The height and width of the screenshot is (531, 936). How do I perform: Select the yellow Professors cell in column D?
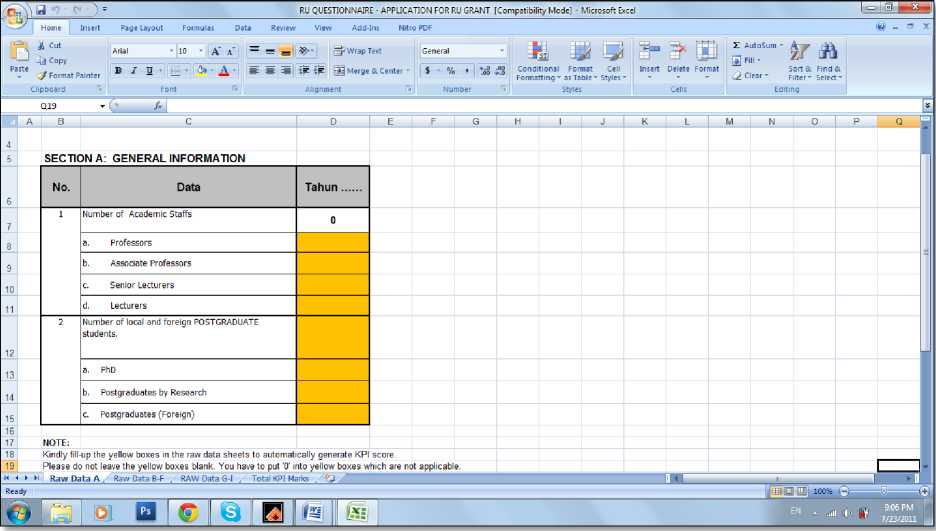tap(333, 243)
